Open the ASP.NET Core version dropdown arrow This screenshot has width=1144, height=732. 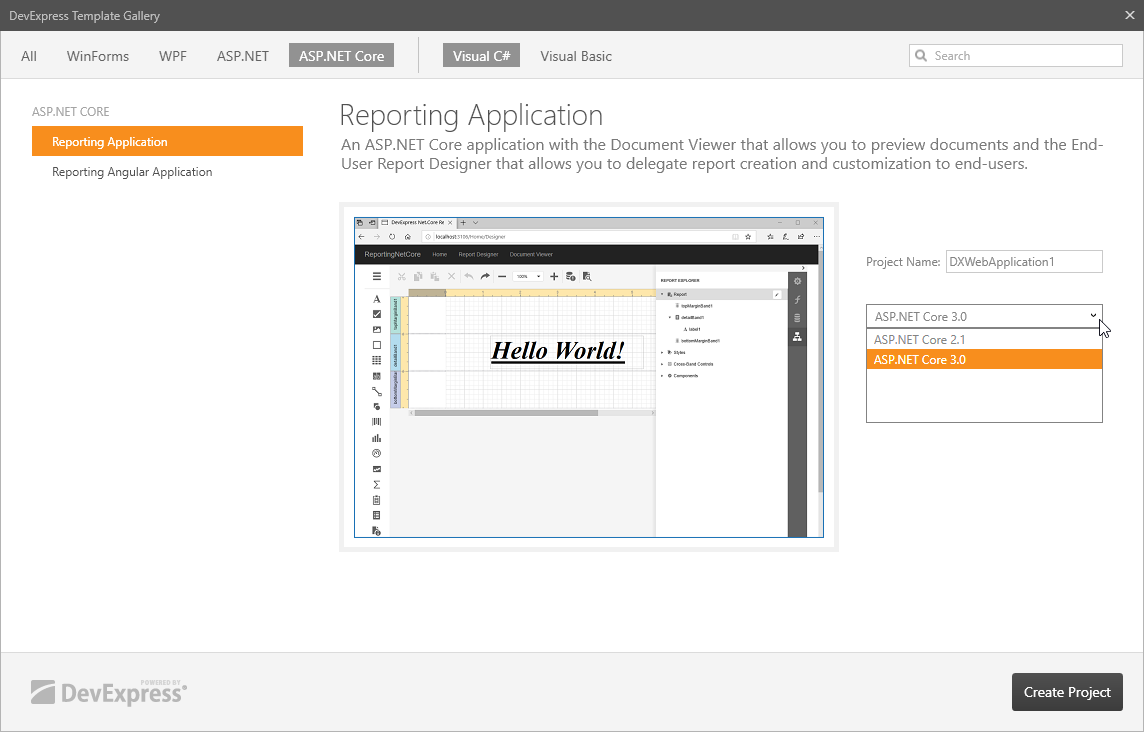pyautogui.click(x=1093, y=316)
